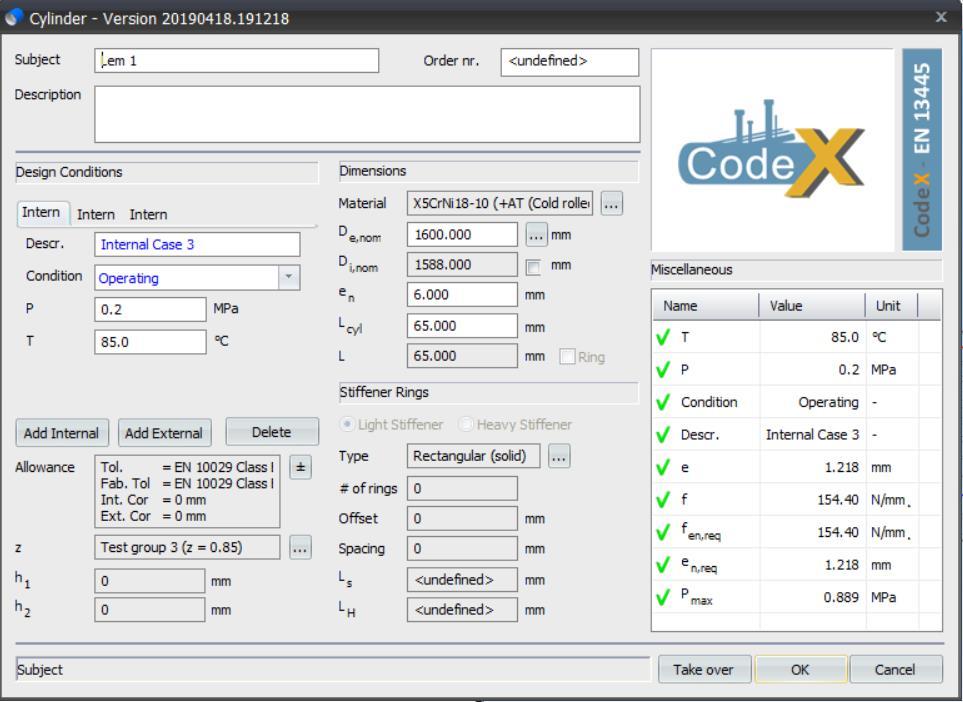Click the L field 65.000

[x=462, y=356]
